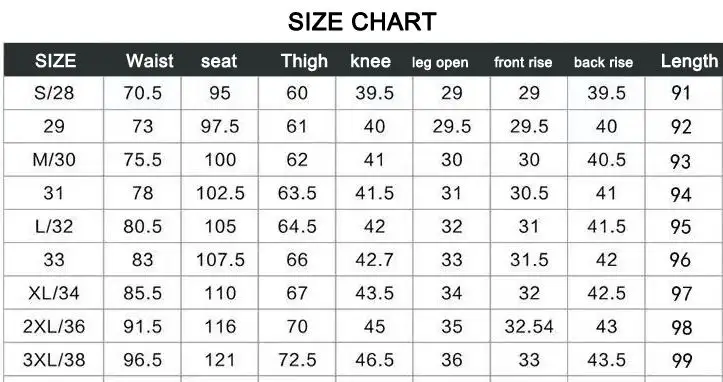Click the 107.5 seat value
Image resolution: width=723 pixels, height=382 pixels.
tap(220, 260)
